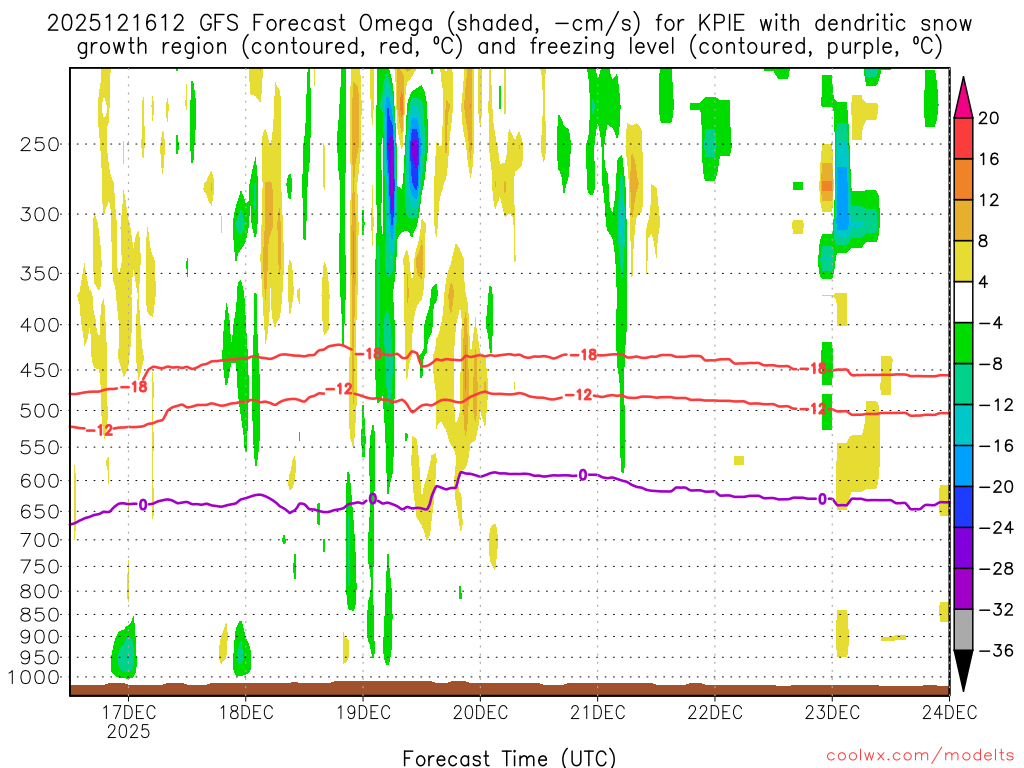
Task: Click the -18 contour label near 21DEC
Action: [583, 355]
